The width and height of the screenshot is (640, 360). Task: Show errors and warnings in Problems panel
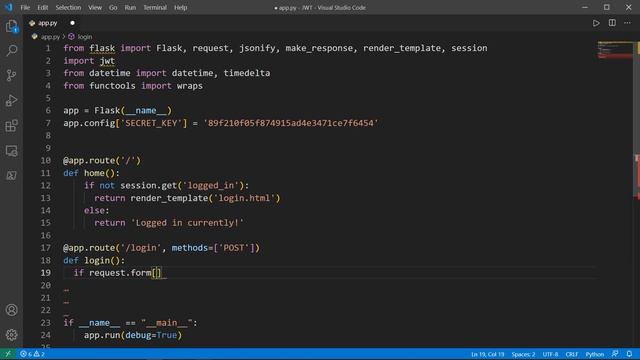(32, 354)
